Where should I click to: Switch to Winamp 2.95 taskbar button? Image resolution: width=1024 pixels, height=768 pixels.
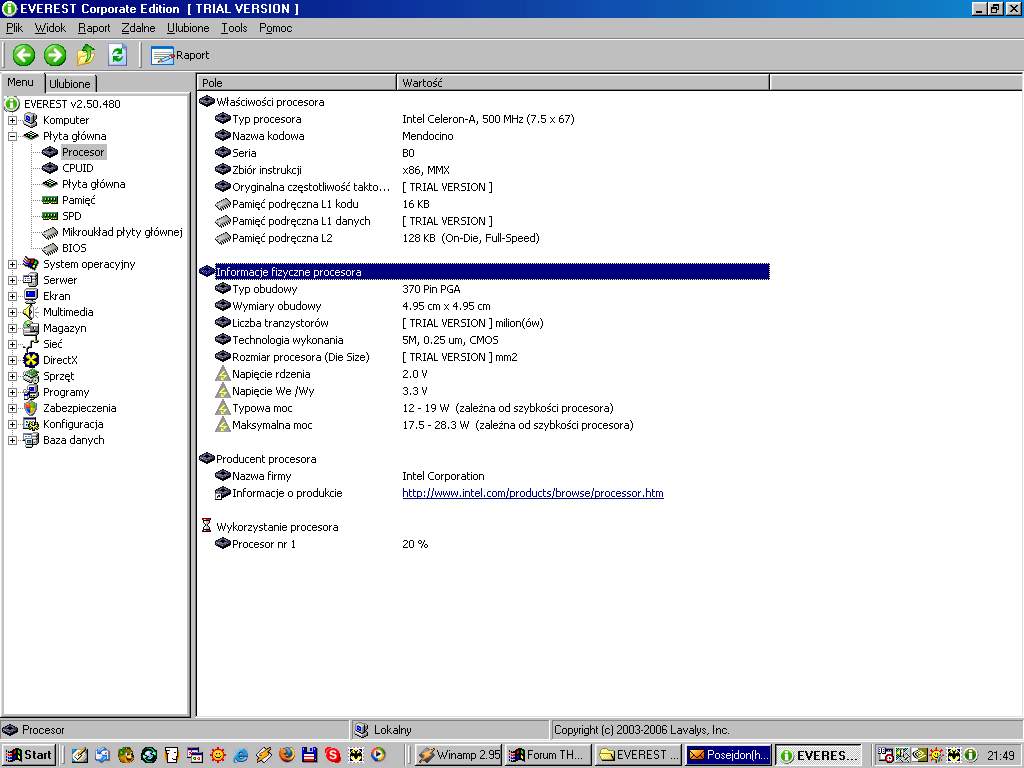point(458,755)
